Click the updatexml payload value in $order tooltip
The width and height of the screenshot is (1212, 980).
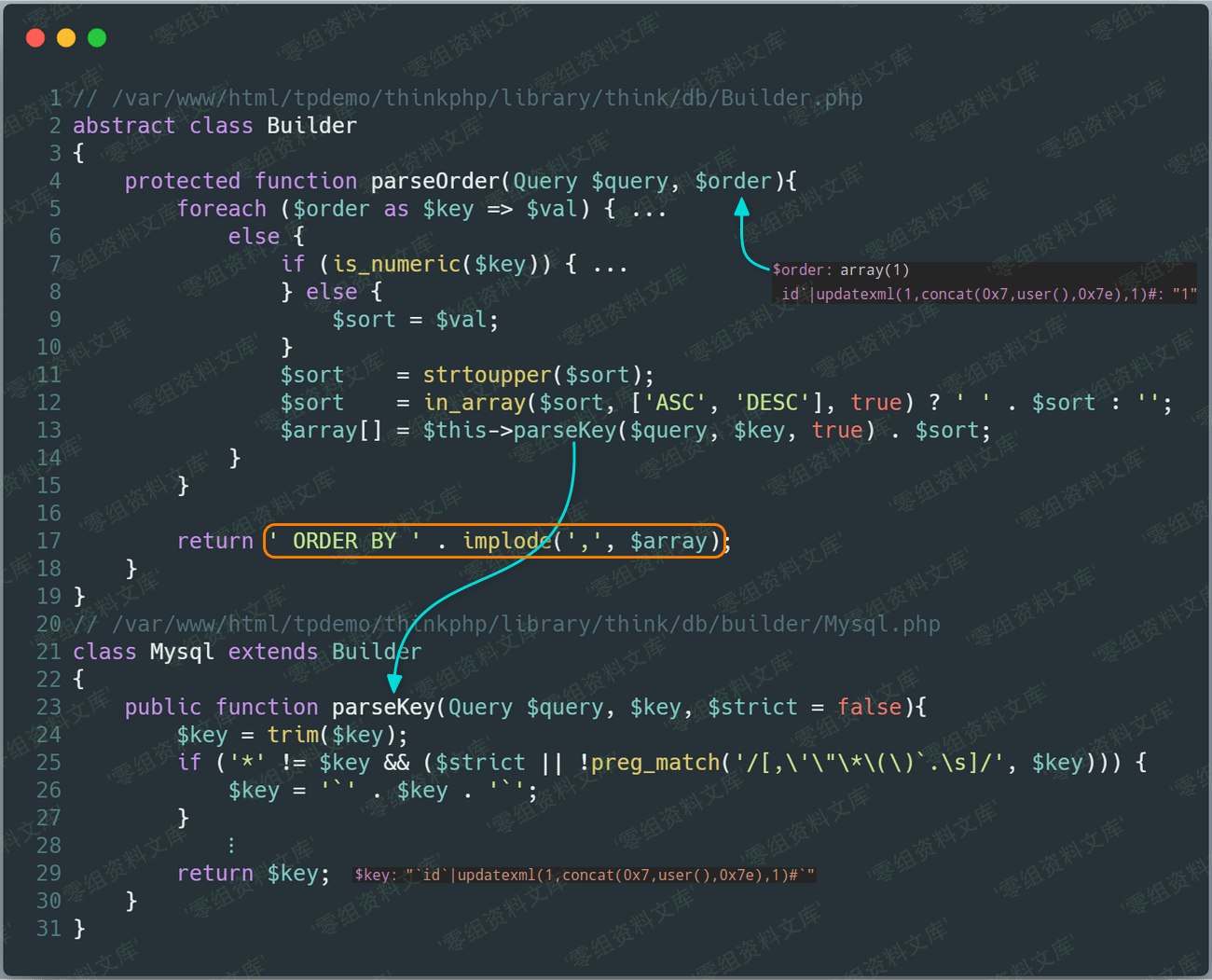click(988, 295)
